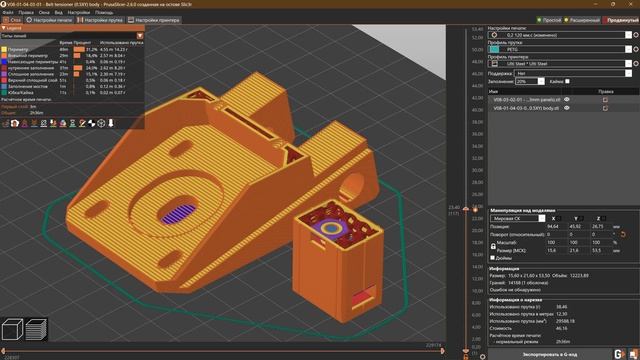Toggle Custom G-codes icon in legend toolbar
640x360 pixels.
click(x=82, y=123)
